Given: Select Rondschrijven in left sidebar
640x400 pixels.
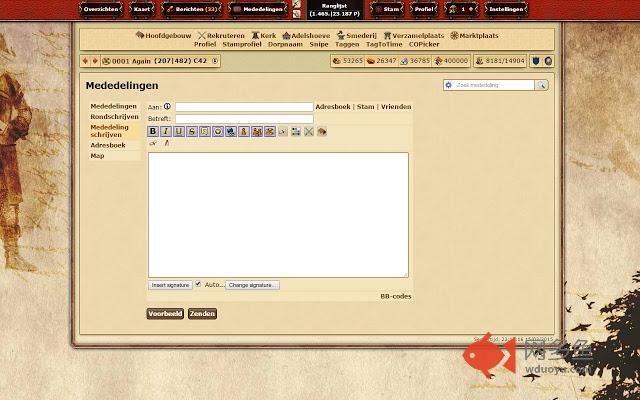Looking at the screenshot, I should tap(115, 117).
